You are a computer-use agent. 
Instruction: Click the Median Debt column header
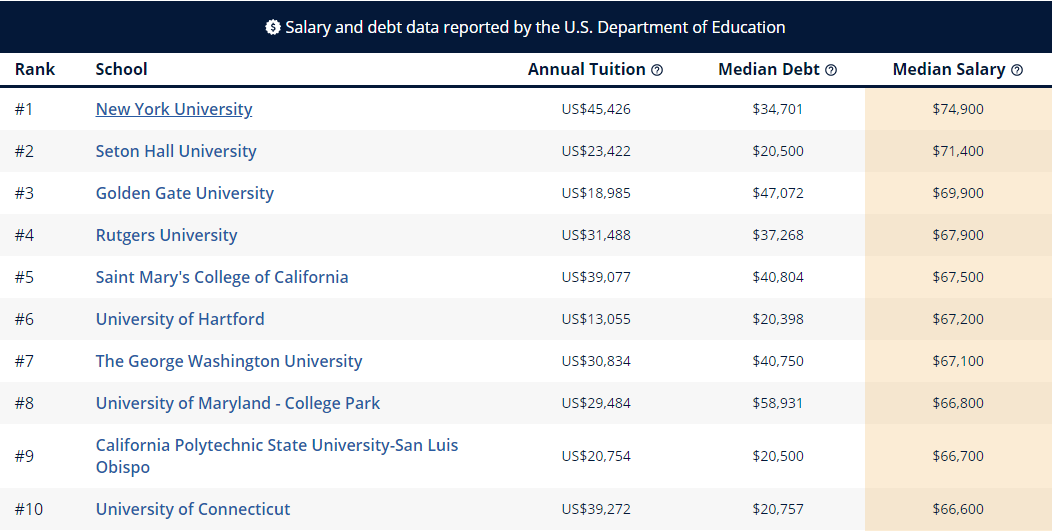[769, 69]
